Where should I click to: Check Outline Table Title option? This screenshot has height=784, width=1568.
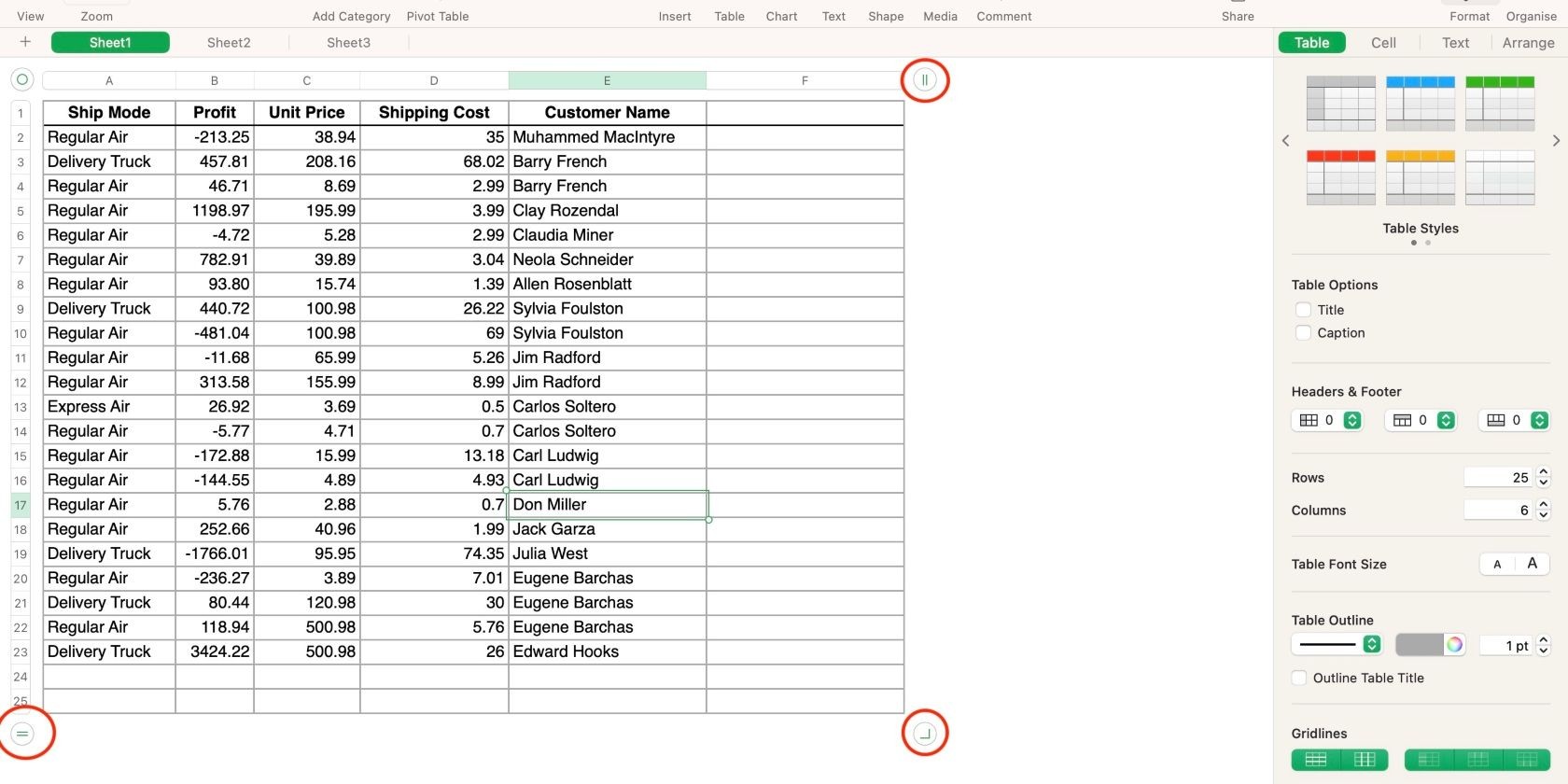pyautogui.click(x=1299, y=679)
